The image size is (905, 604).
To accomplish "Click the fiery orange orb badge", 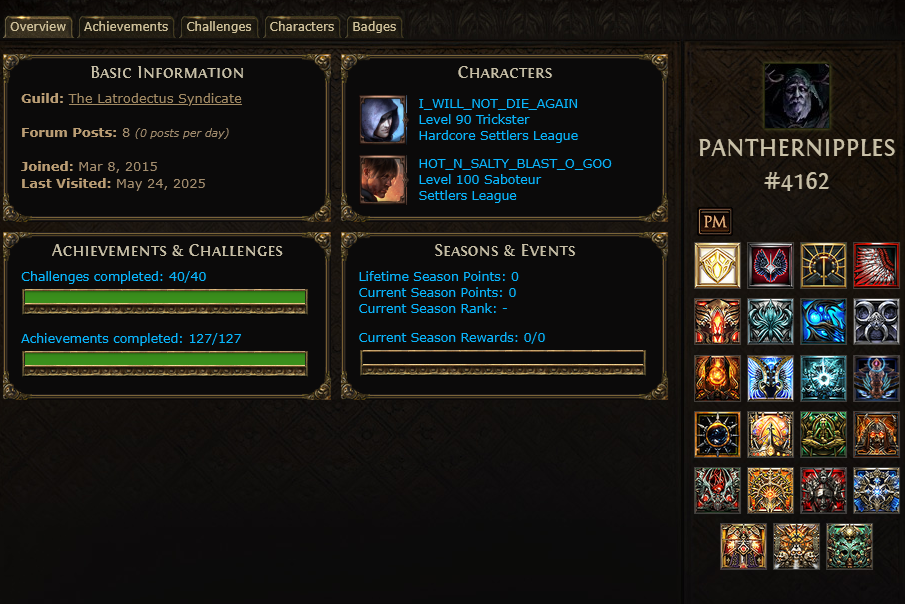I will click(x=717, y=379).
